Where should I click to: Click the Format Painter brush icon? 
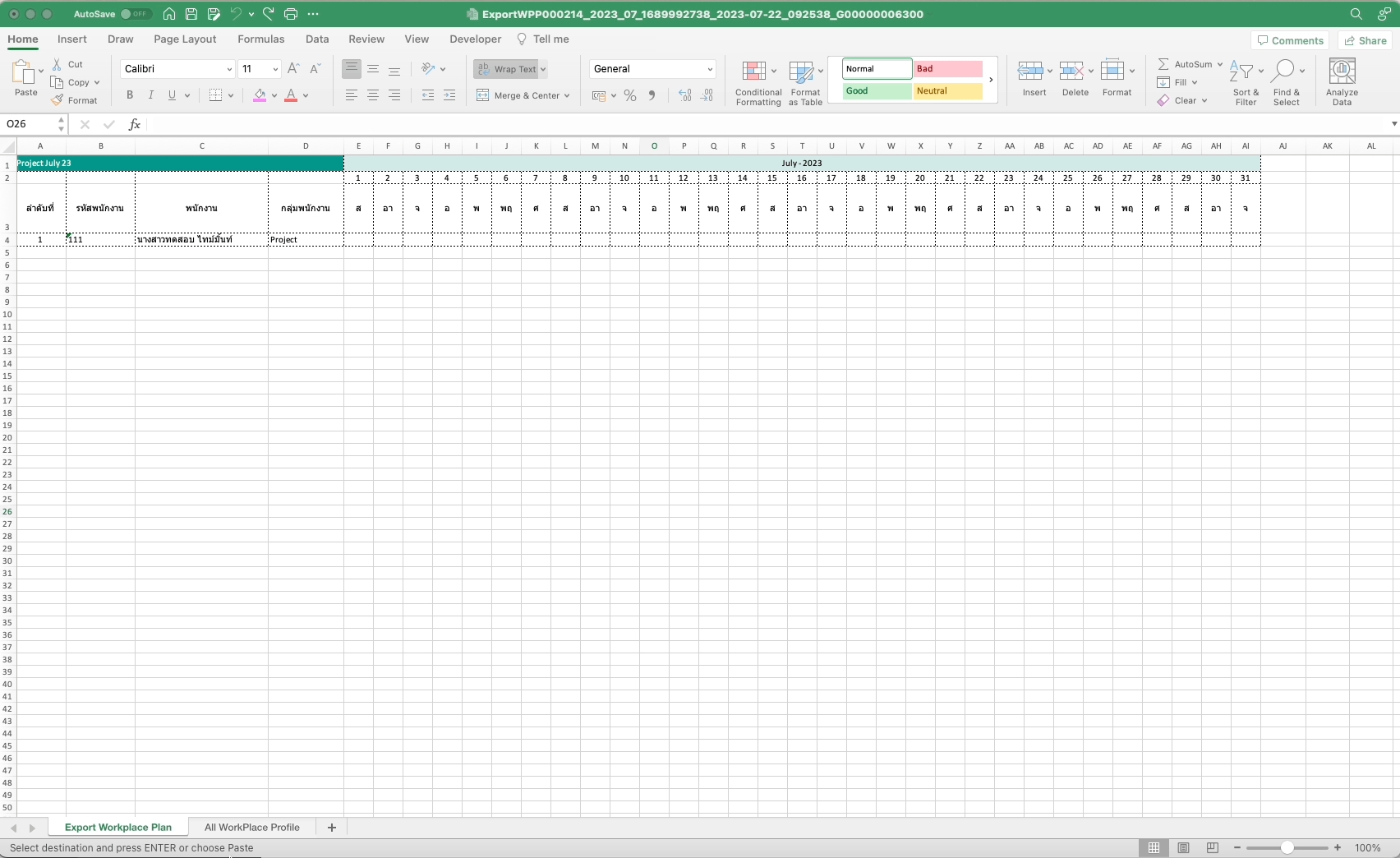coord(58,100)
